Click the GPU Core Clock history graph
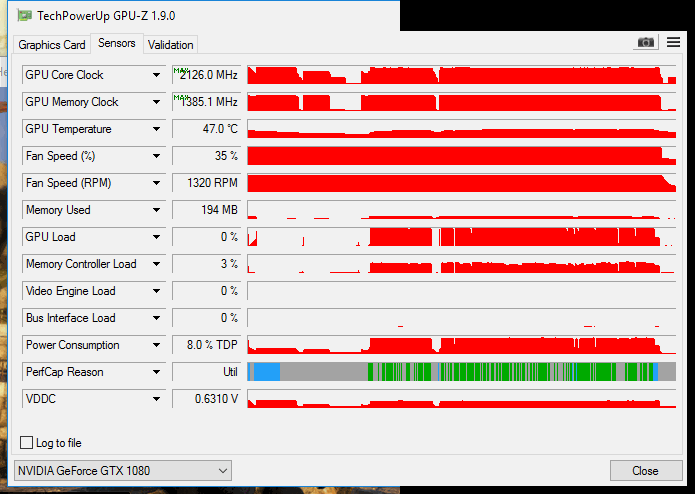695x494 pixels. point(461,75)
